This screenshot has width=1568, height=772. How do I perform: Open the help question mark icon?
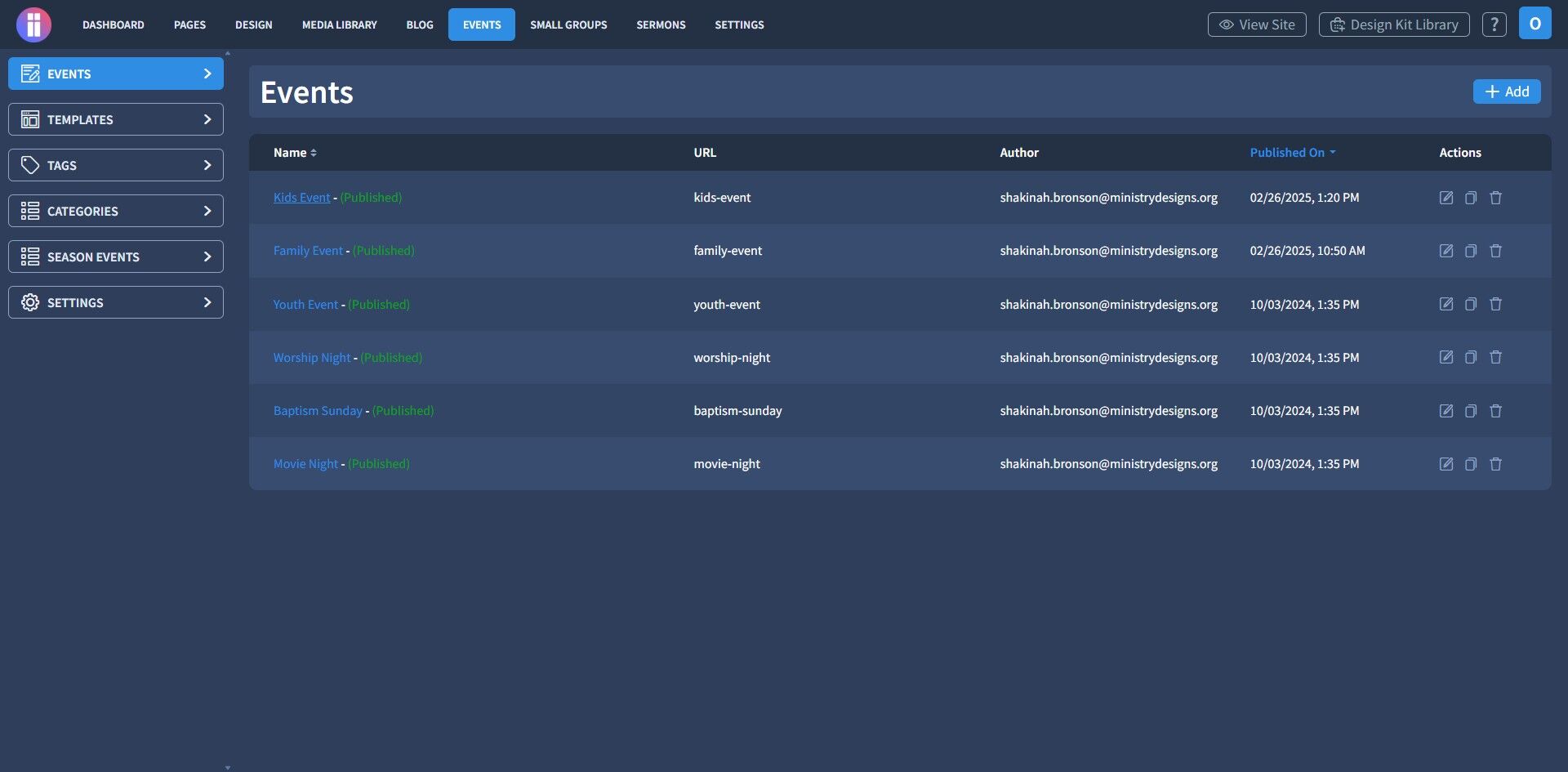[x=1494, y=25]
